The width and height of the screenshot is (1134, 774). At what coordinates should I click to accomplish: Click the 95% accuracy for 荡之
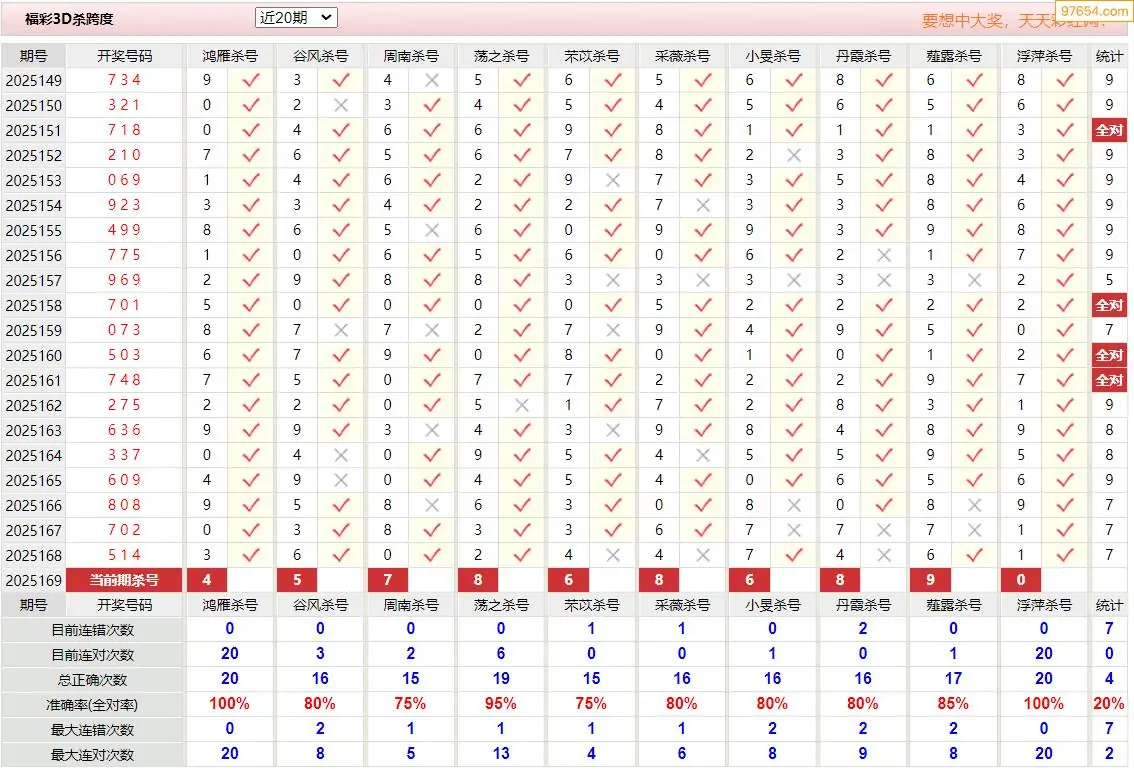(x=500, y=704)
